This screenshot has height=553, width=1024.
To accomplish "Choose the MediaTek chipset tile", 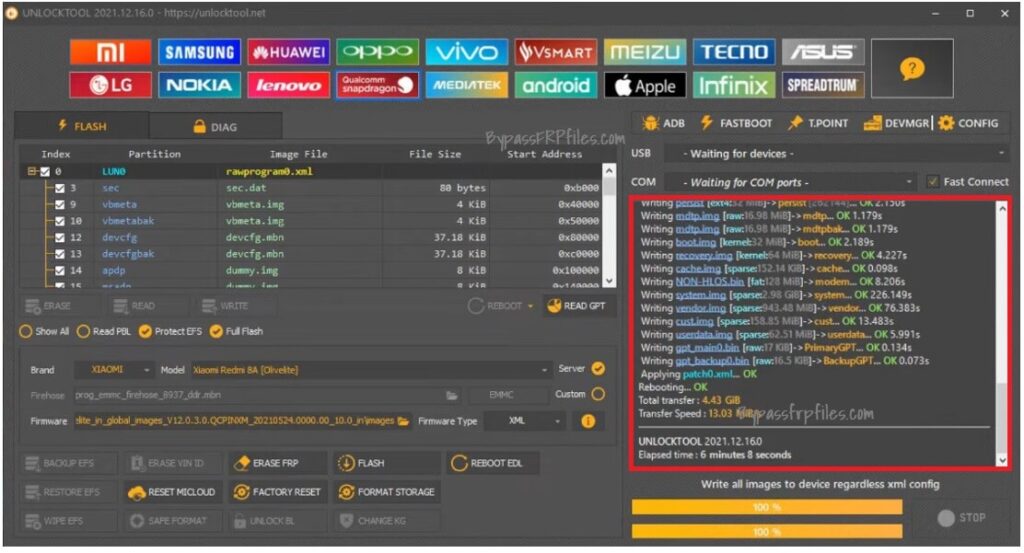I will [x=466, y=85].
